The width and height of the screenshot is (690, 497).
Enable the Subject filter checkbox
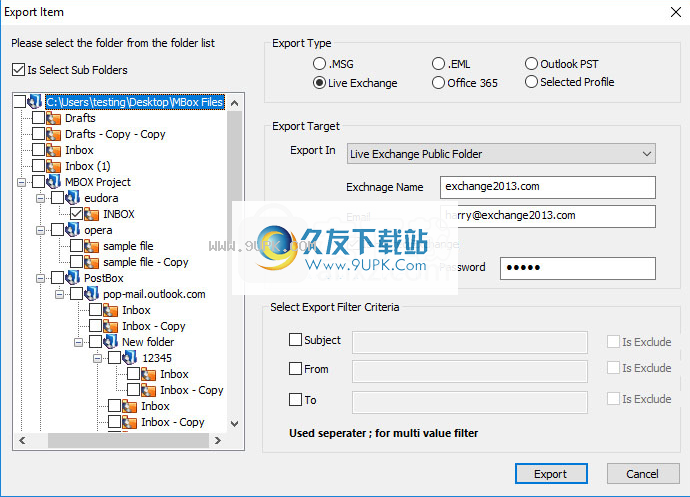(295, 339)
